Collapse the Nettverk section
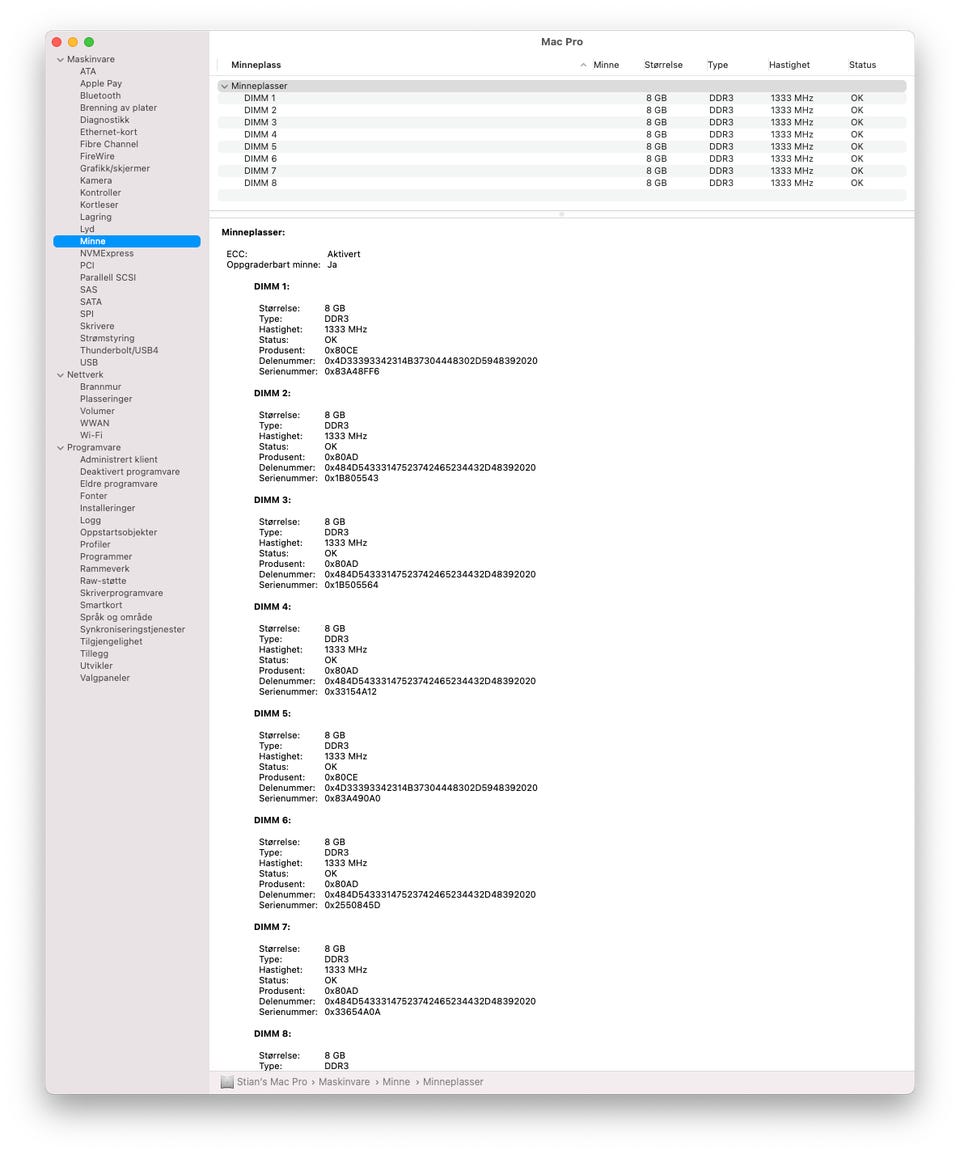 [60, 375]
